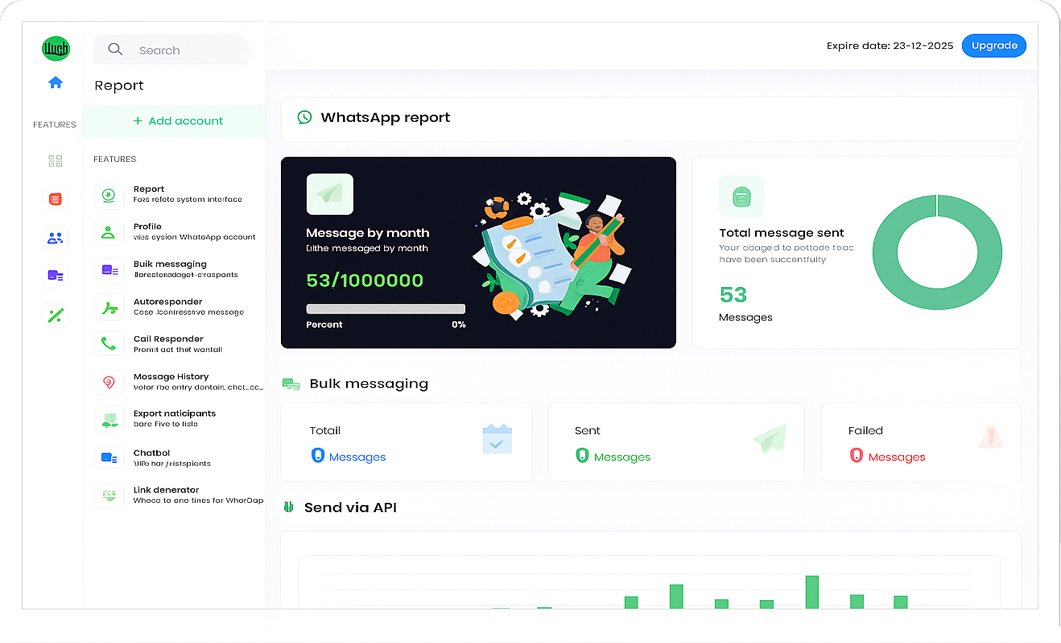
Task: Open the Report menu item
Action: point(149,189)
